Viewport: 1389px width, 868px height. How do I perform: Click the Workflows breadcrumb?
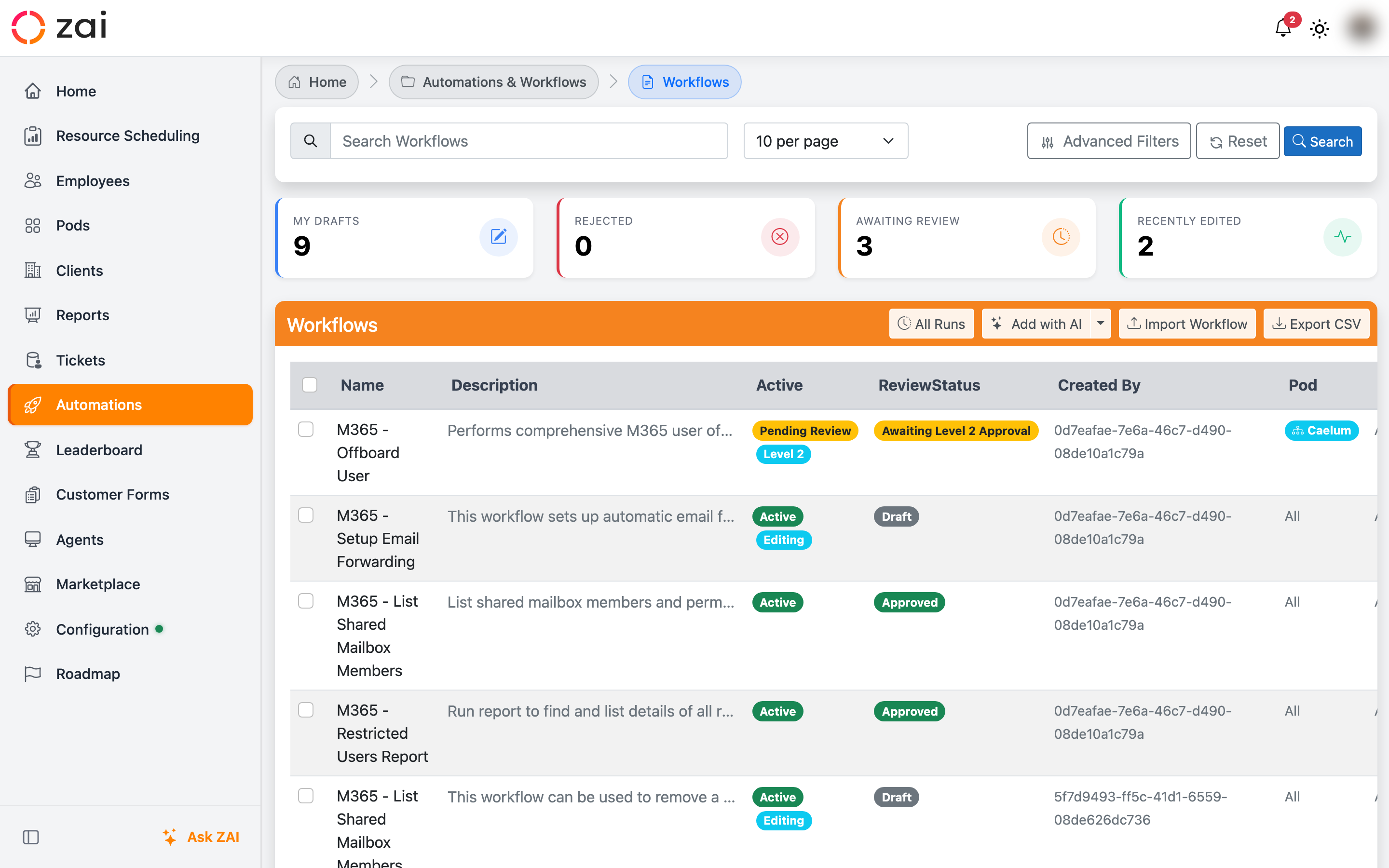[684, 82]
